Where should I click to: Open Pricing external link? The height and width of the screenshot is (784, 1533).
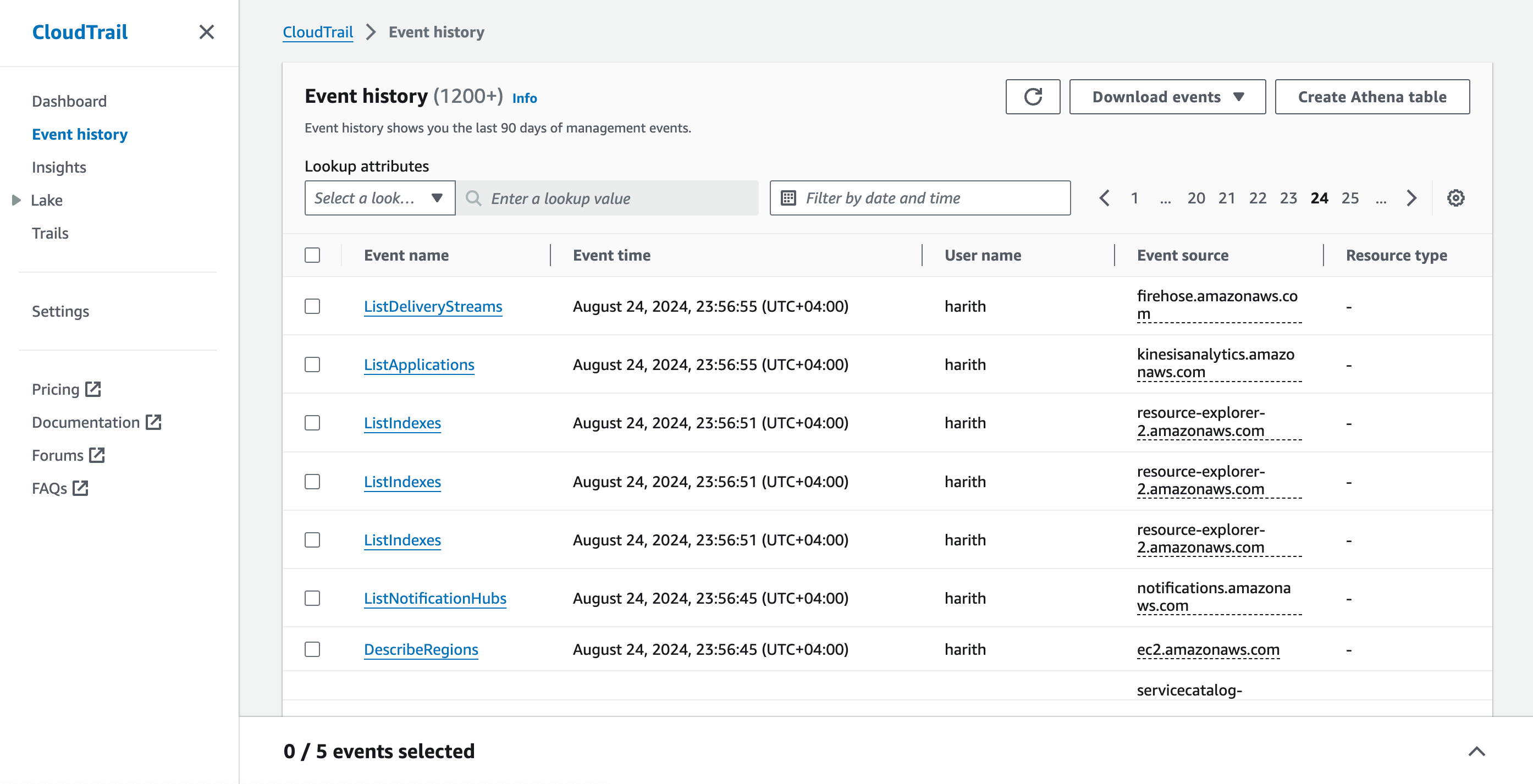point(66,389)
